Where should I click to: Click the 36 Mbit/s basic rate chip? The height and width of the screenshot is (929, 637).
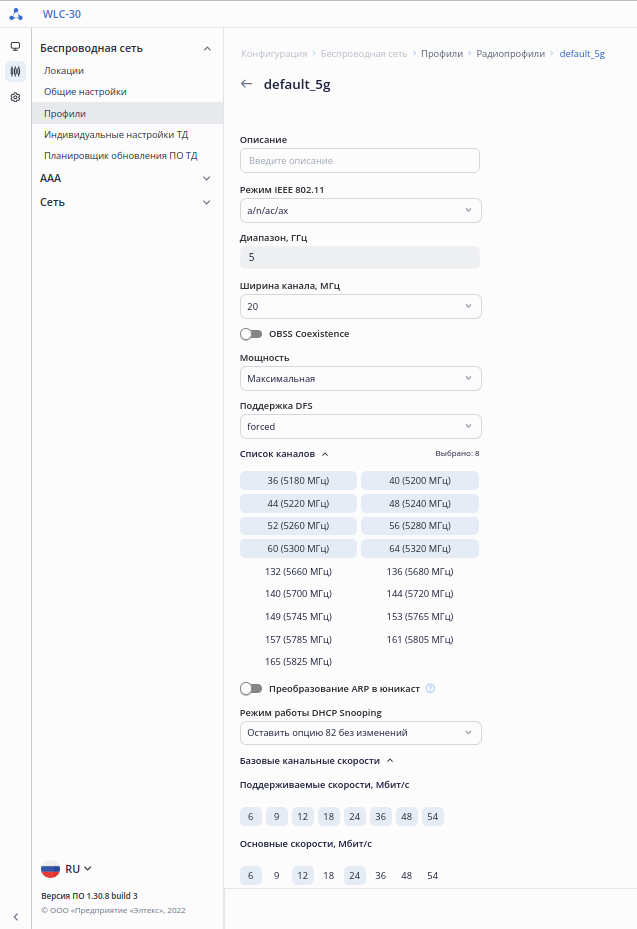point(380,875)
